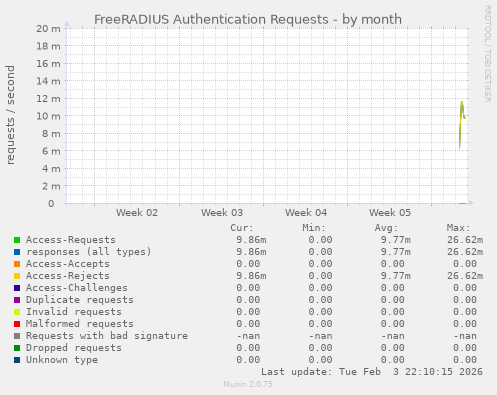This screenshot has height=395, width=497.
Task: Click the bad signature Cur value -nan
Action: pyautogui.click(x=248, y=336)
